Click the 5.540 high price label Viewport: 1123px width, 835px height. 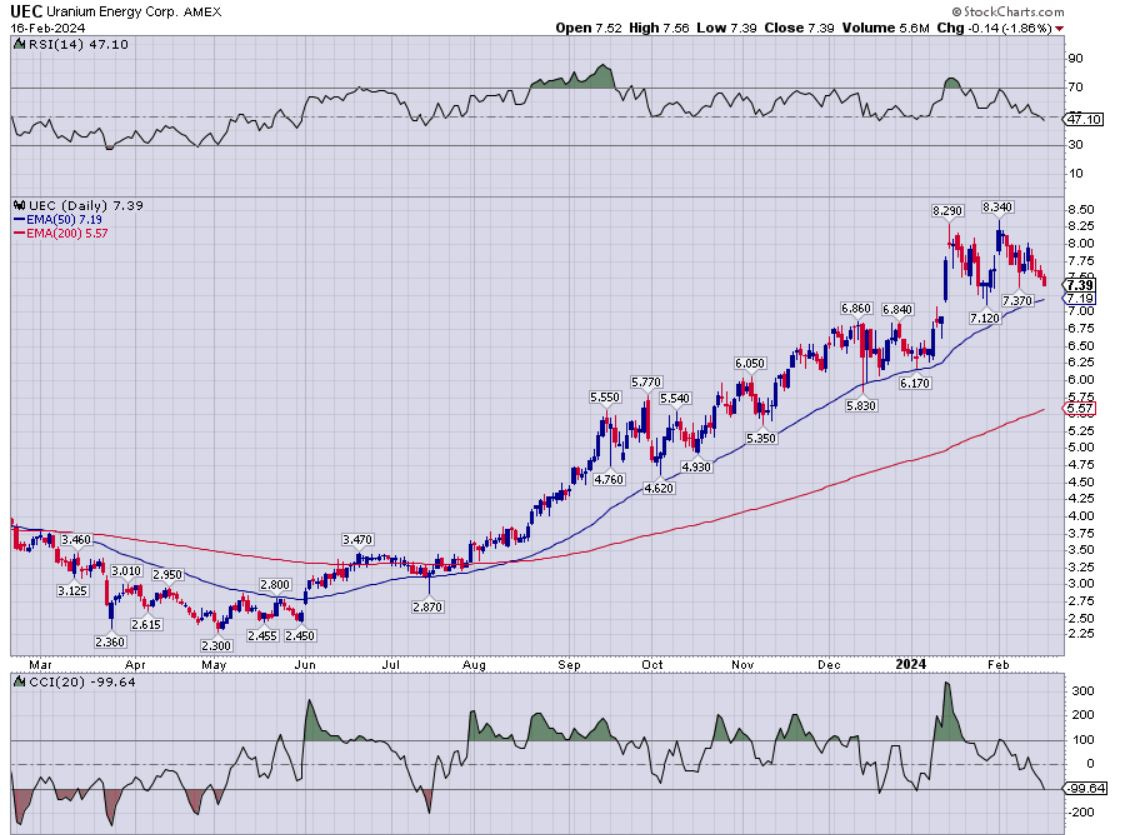[x=675, y=399]
